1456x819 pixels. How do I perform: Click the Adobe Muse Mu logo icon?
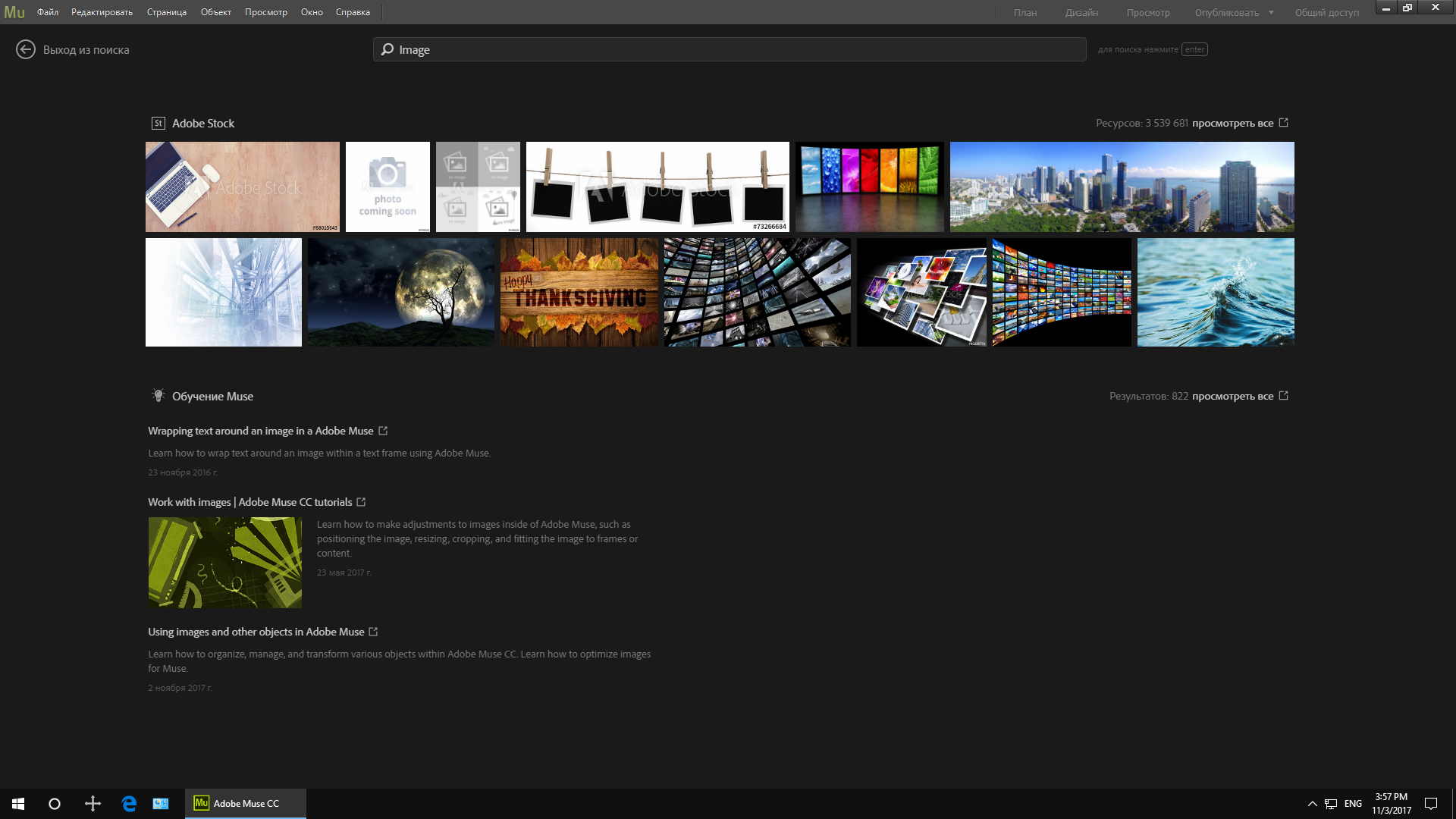pyautogui.click(x=14, y=12)
